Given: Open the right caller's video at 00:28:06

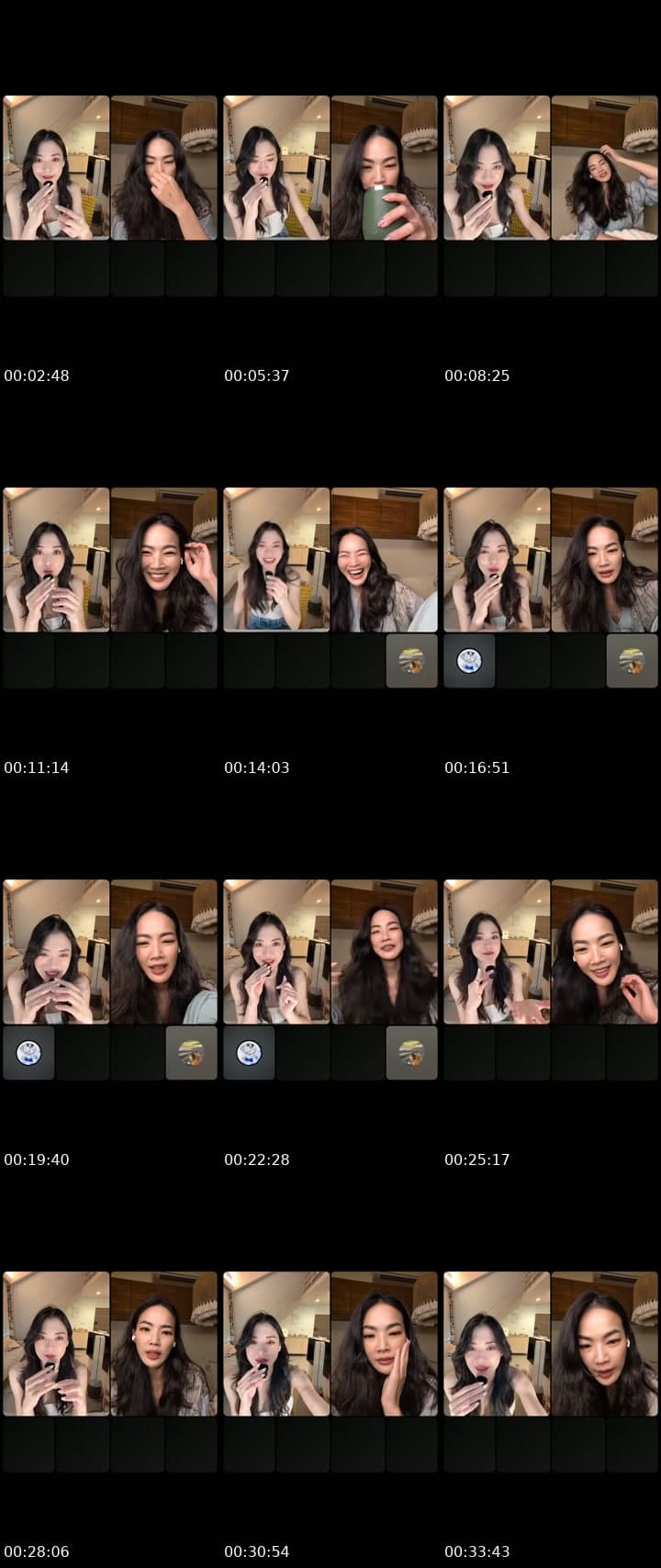Looking at the screenshot, I should coord(164,1344).
